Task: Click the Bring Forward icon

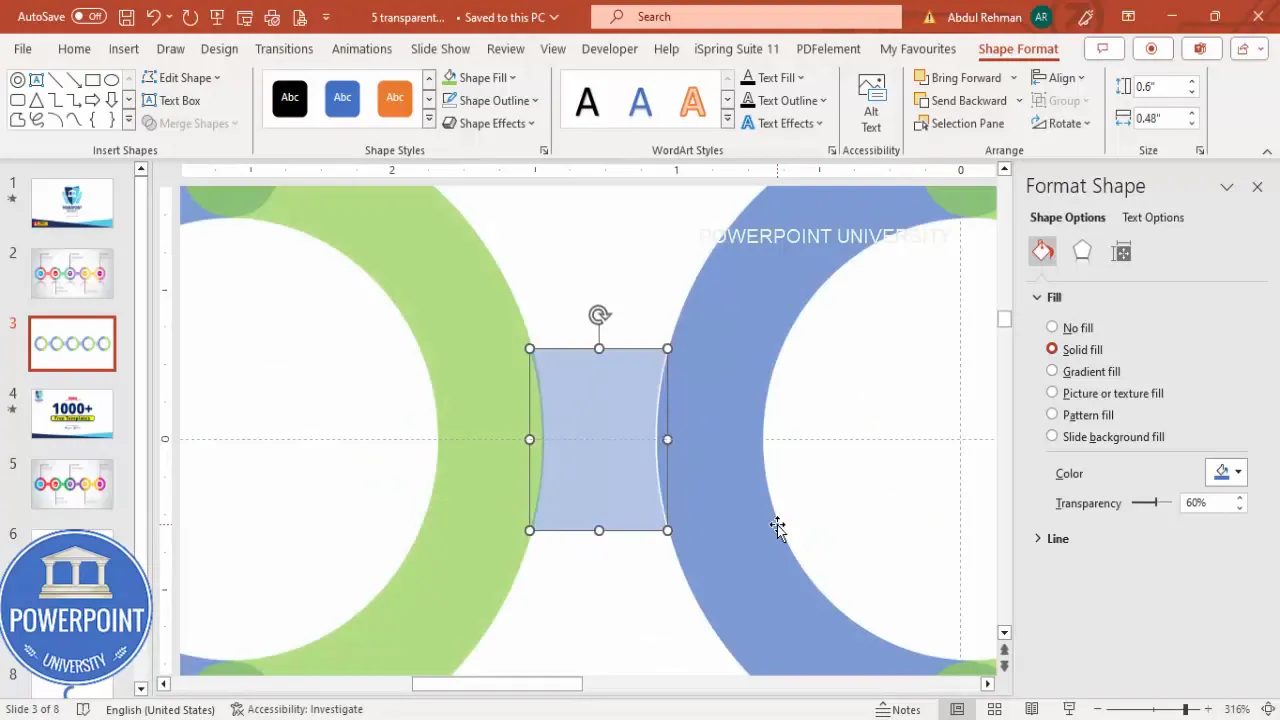Action: [921, 77]
